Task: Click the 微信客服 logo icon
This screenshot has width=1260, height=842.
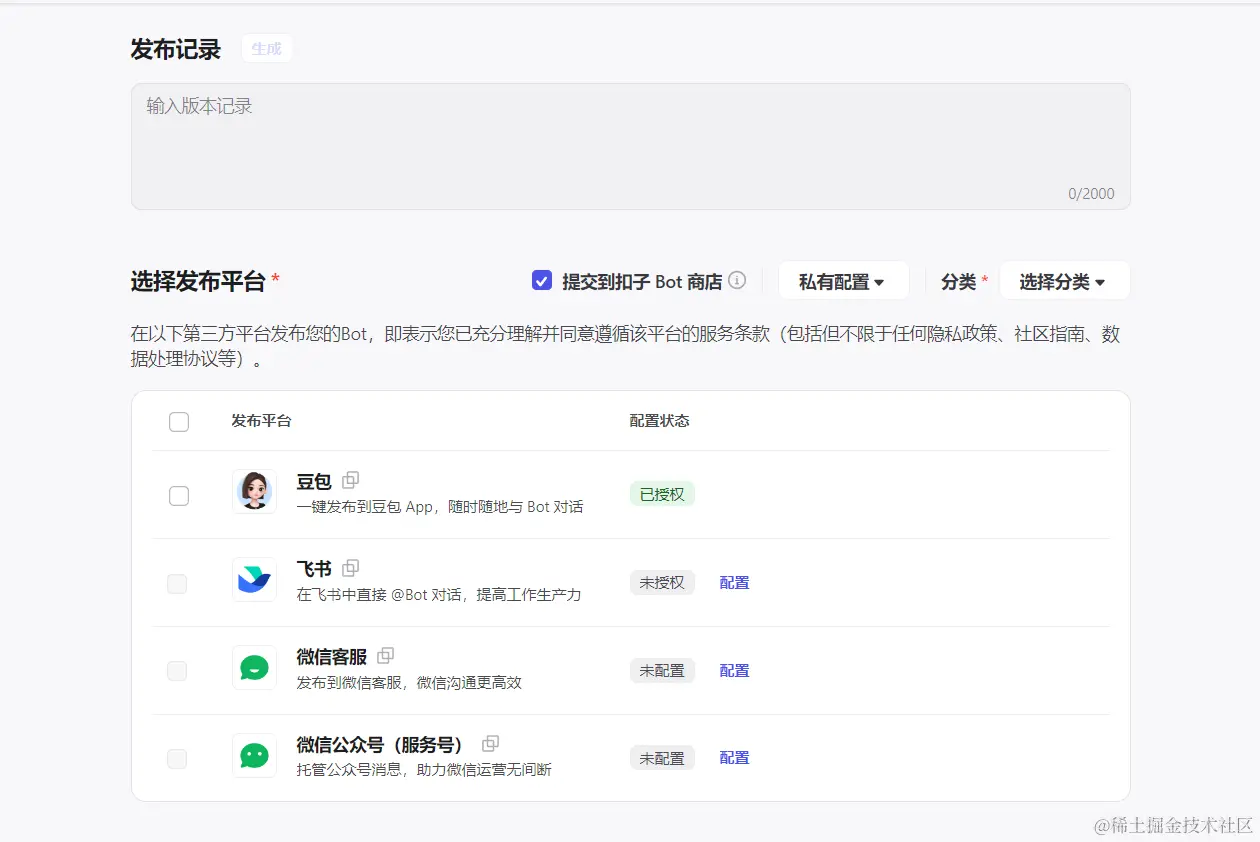Action: pyautogui.click(x=254, y=667)
